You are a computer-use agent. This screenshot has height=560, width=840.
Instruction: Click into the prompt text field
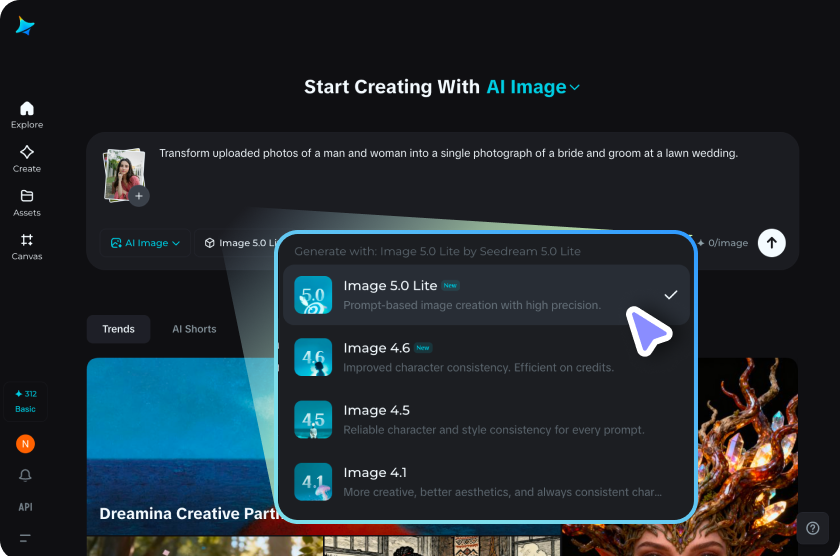pos(448,153)
